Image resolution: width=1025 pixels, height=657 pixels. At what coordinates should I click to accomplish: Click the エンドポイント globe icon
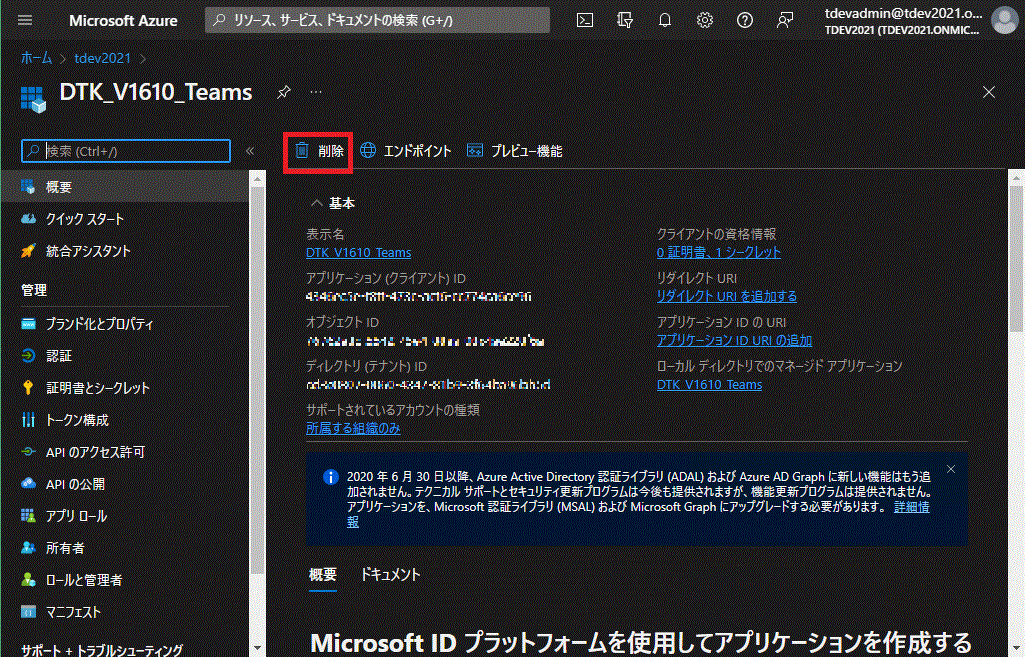tap(368, 150)
